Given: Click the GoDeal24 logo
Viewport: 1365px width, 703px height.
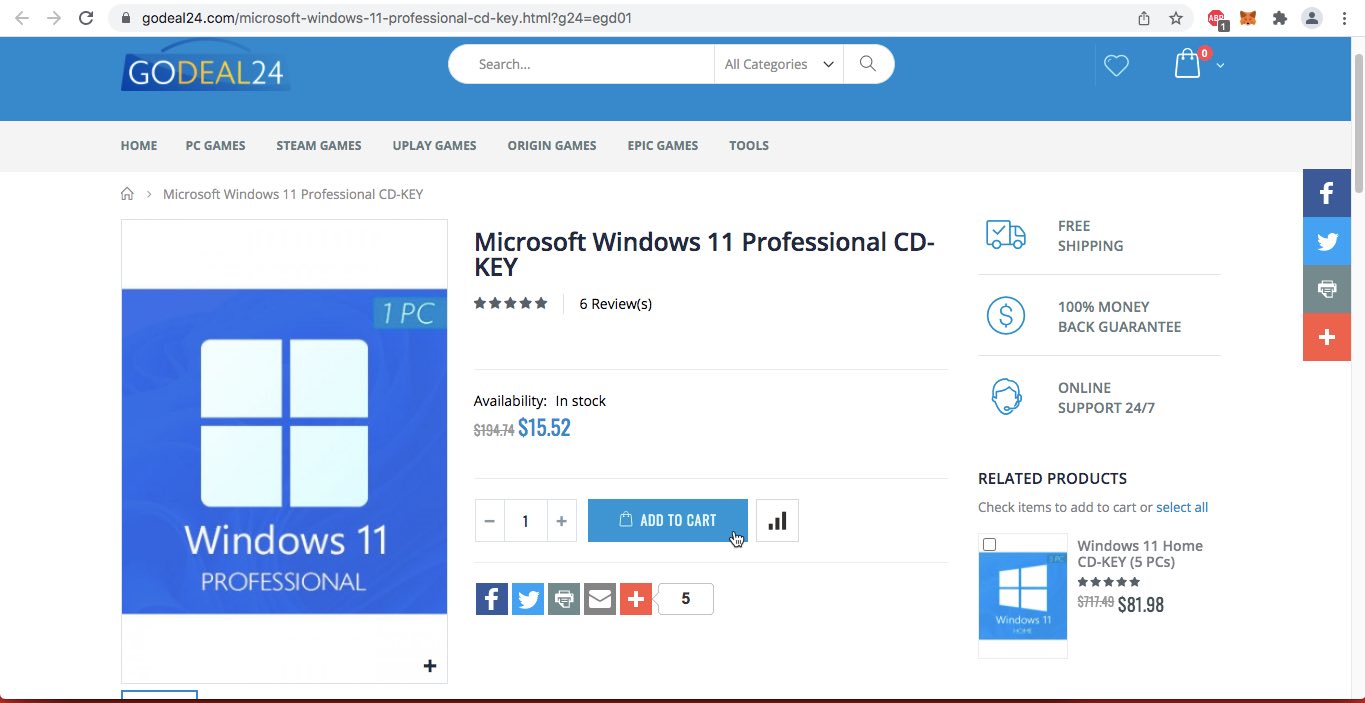Looking at the screenshot, I should (205, 66).
